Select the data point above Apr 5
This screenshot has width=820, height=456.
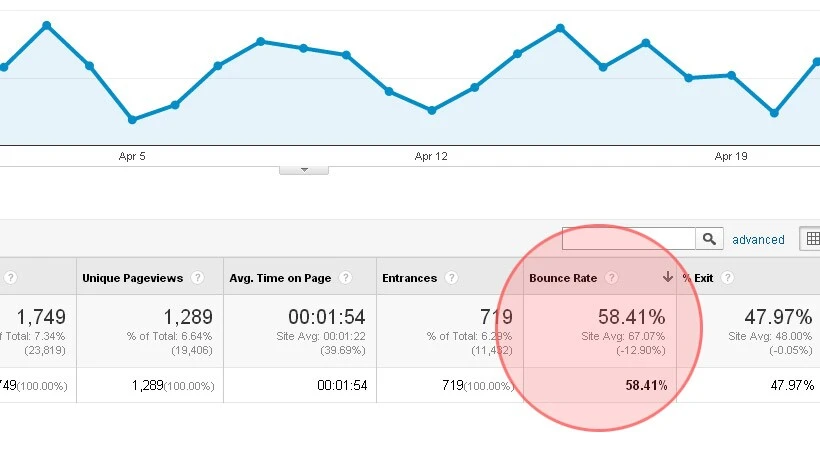(x=132, y=119)
